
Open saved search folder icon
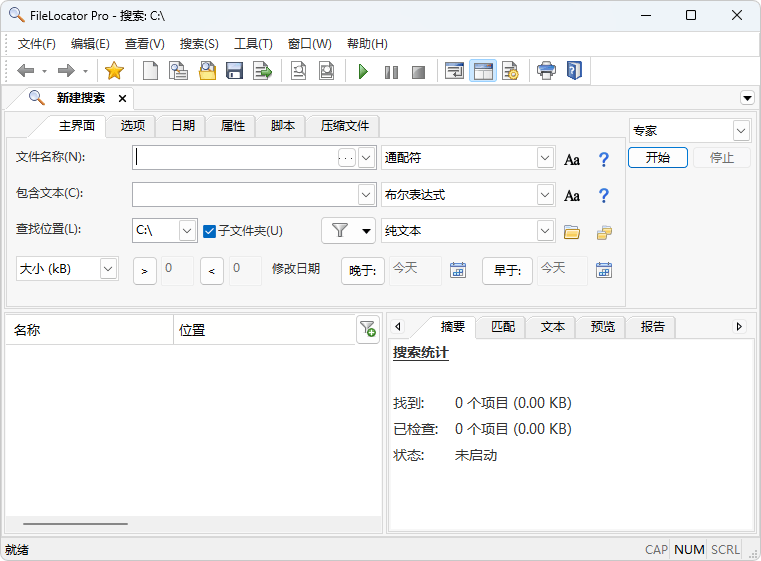tap(207, 71)
